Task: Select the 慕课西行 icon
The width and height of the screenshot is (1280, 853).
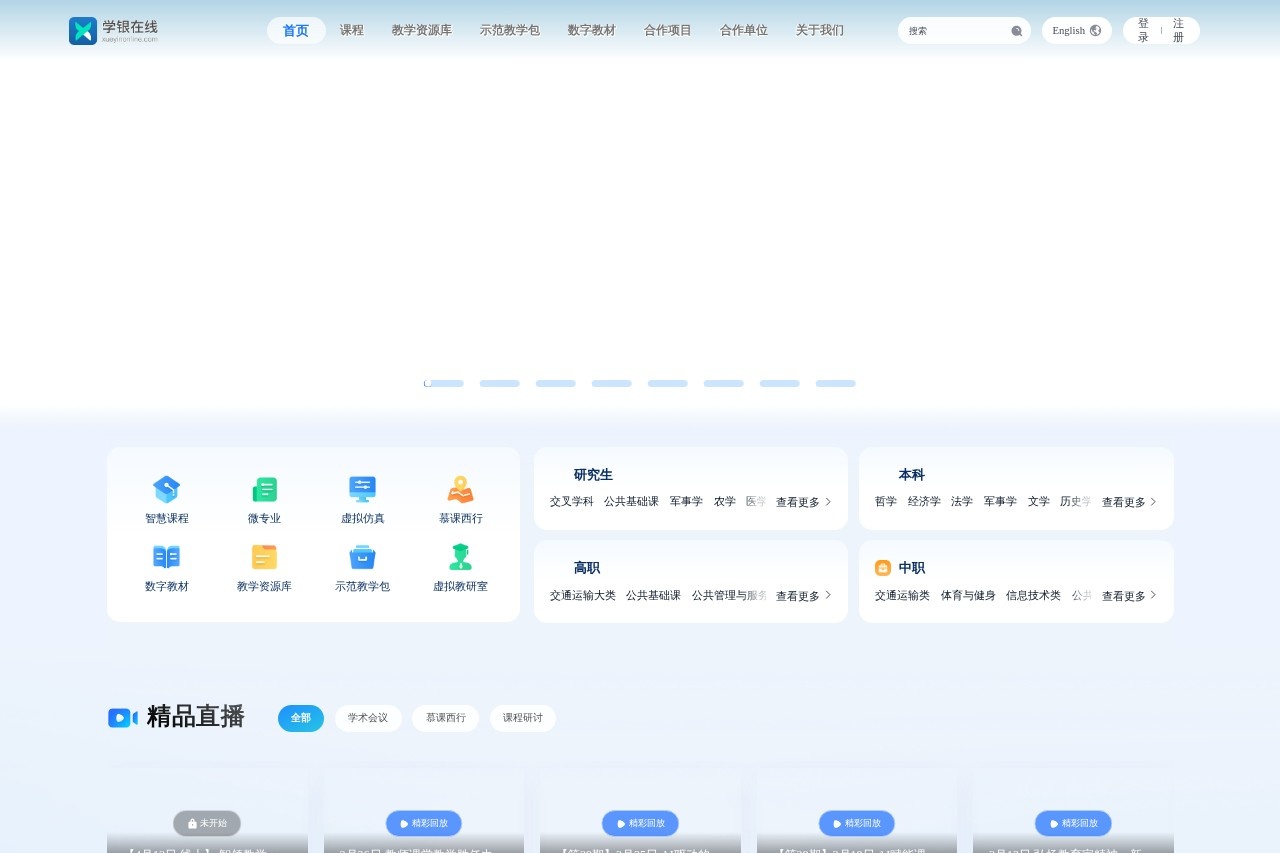Action: click(x=460, y=489)
